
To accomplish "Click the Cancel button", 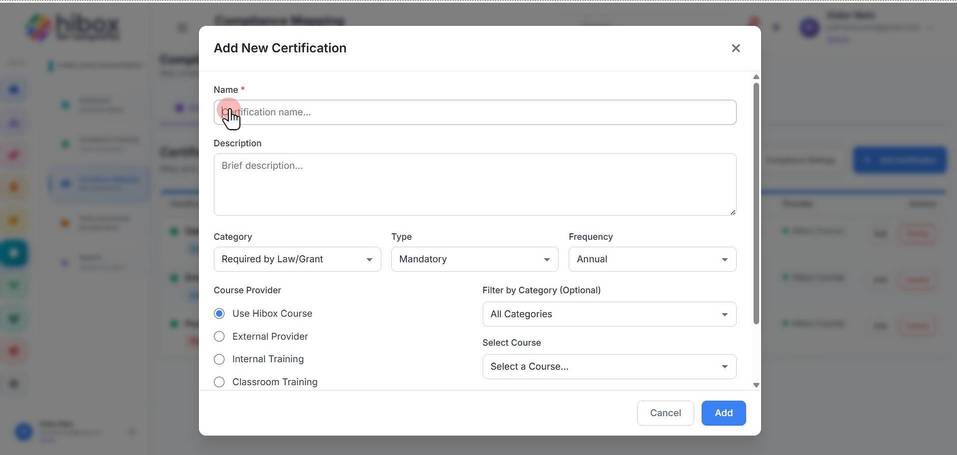I will pyautogui.click(x=665, y=413).
